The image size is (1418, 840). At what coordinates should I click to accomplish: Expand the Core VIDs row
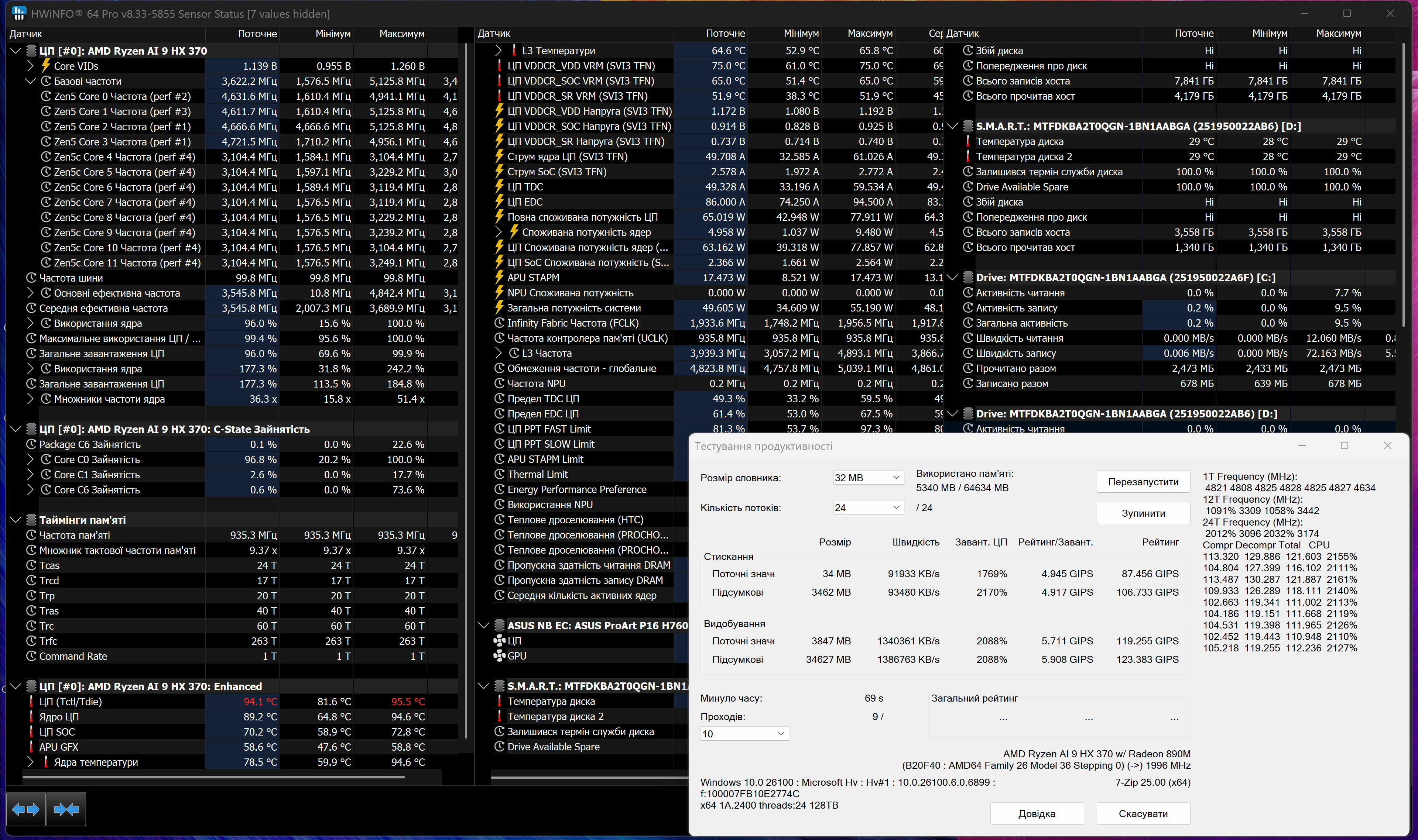[x=31, y=66]
